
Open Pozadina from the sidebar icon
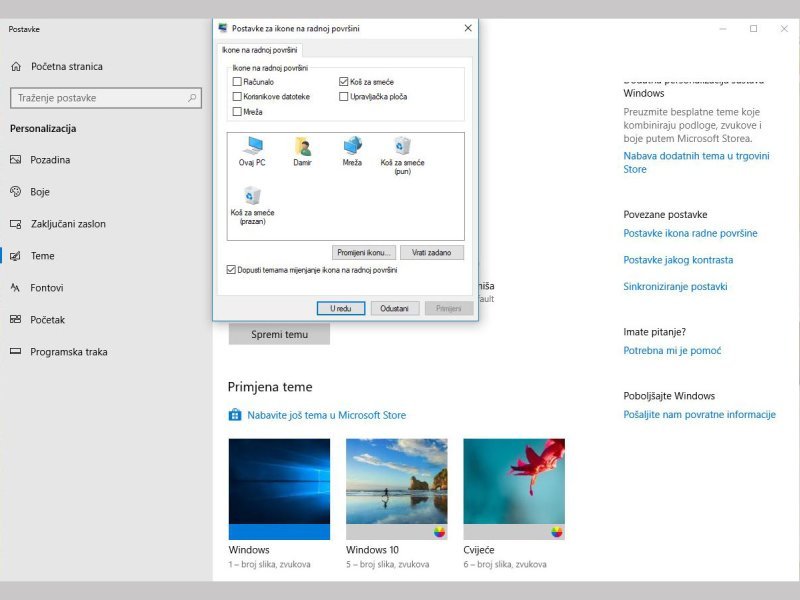[17, 160]
